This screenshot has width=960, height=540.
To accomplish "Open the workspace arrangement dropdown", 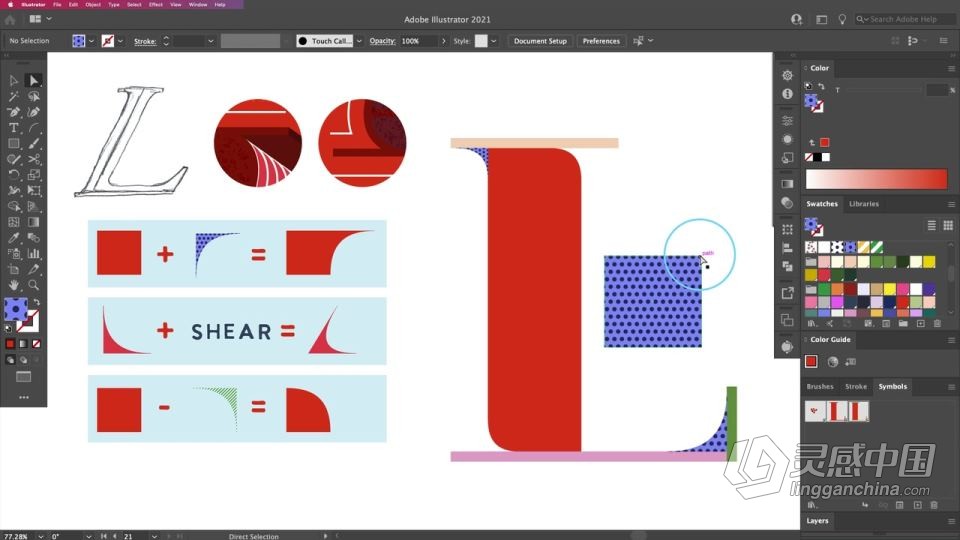I will pos(49,19).
